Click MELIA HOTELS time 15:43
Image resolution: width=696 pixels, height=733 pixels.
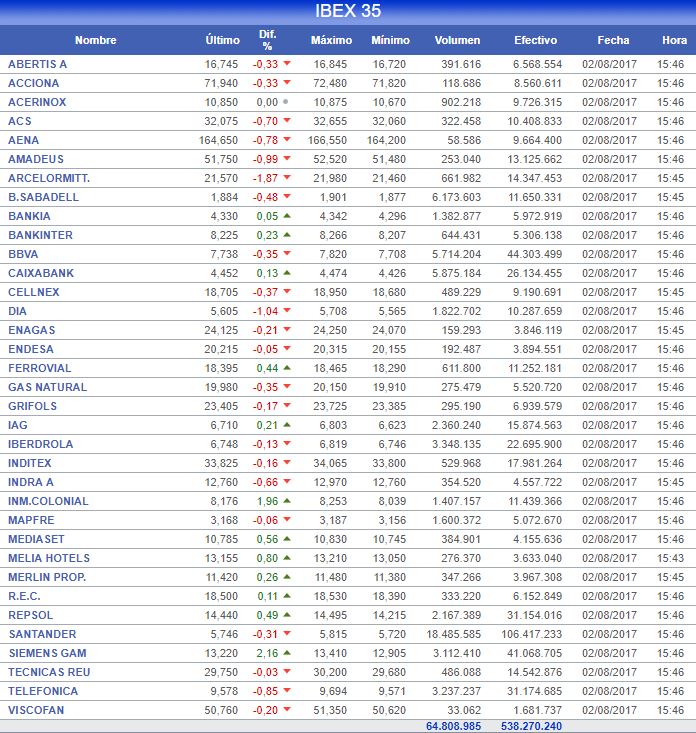(x=671, y=558)
